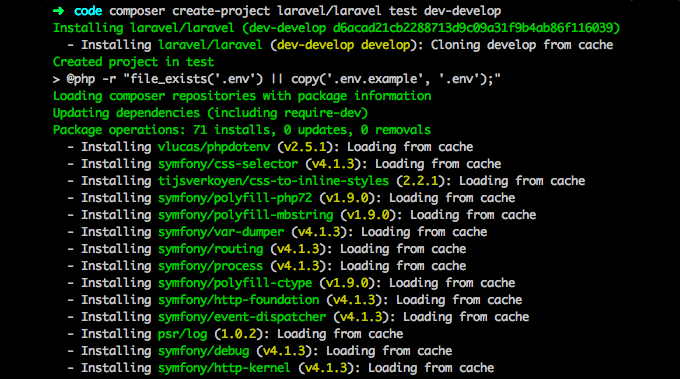This screenshot has width=680, height=379.
Task: Click the '@php -r file_exists' script line
Action: pyautogui.click(x=277, y=79)
